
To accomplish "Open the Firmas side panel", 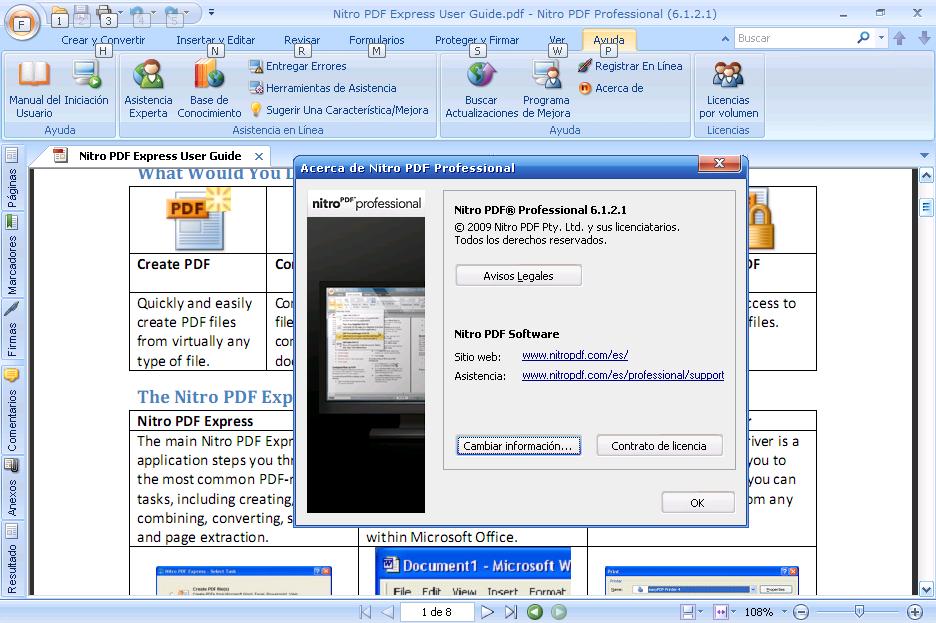I will [12, 329].
